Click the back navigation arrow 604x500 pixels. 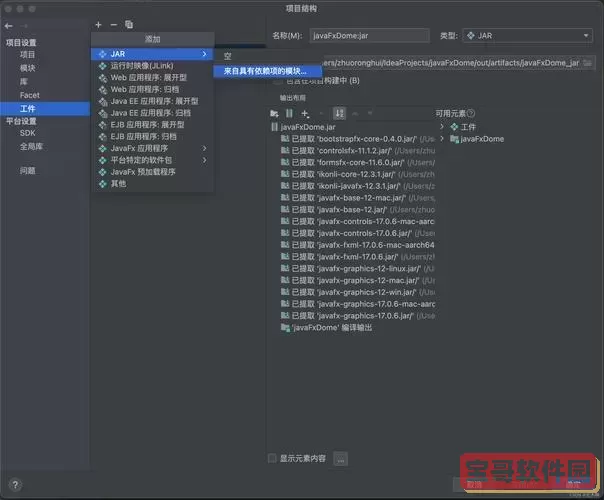(9, 26)
